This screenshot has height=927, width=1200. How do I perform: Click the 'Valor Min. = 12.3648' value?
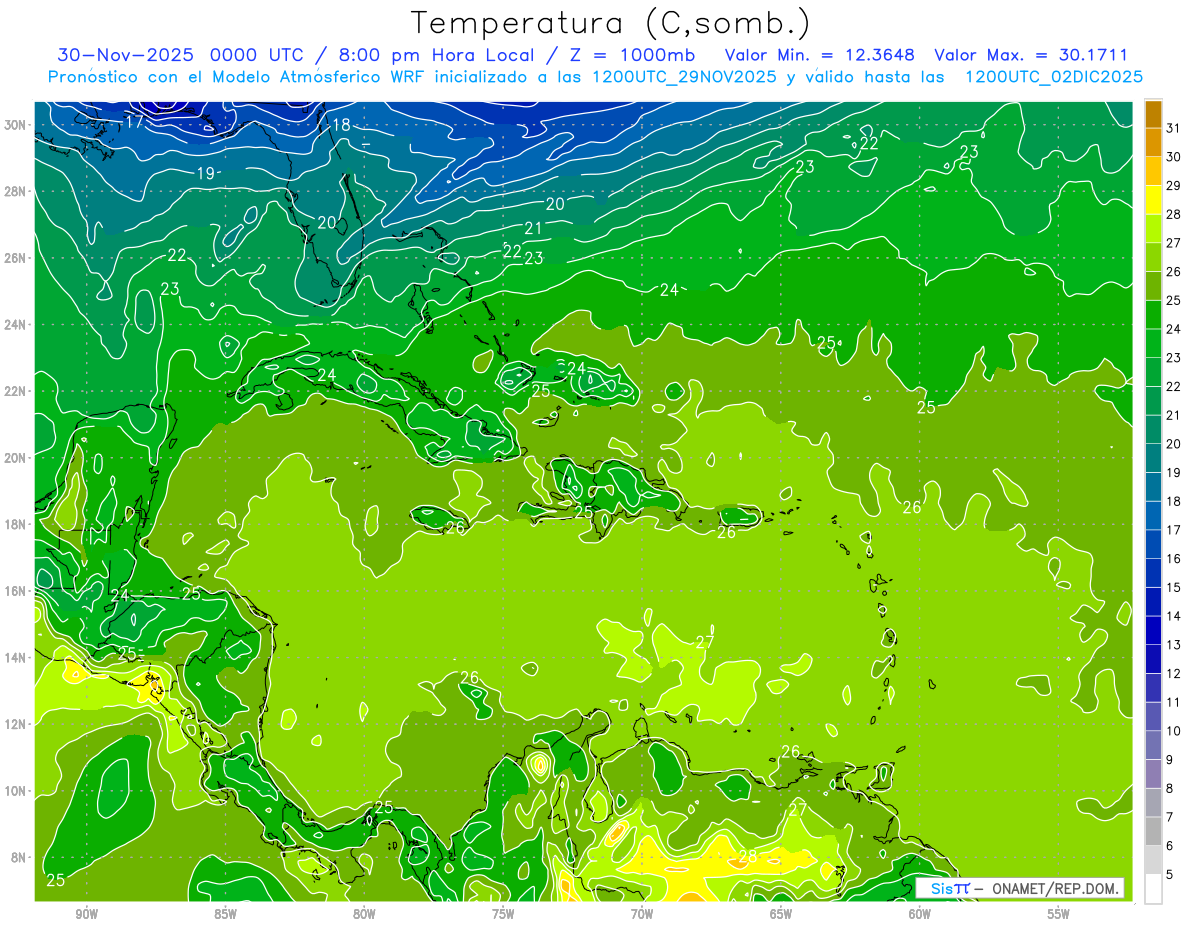coord(820,55)
